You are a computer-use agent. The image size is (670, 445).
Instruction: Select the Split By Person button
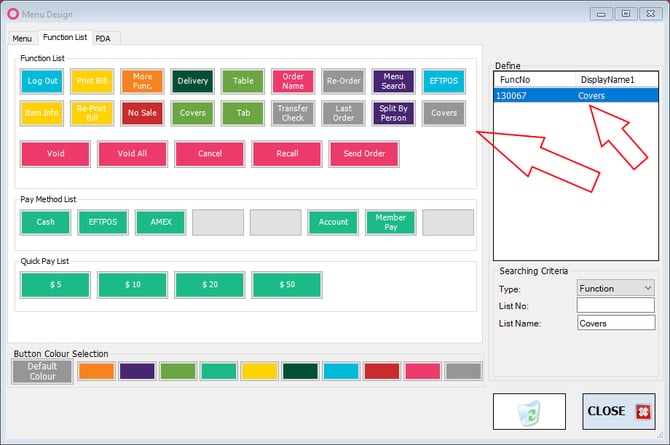coord(393,113)
